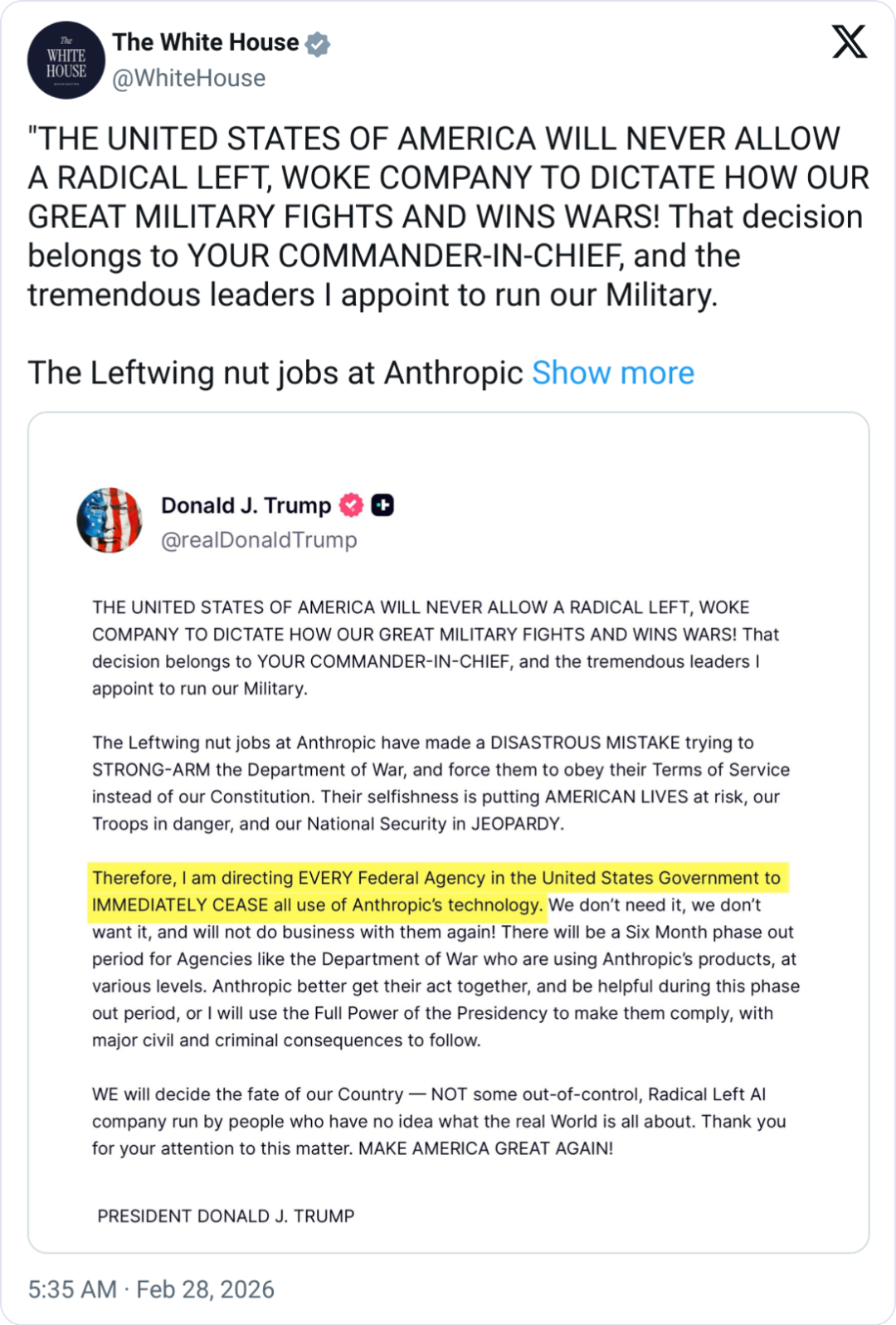Click the red verified badge beside Trump
The image size is (896, 1325).
click(352, 504)
